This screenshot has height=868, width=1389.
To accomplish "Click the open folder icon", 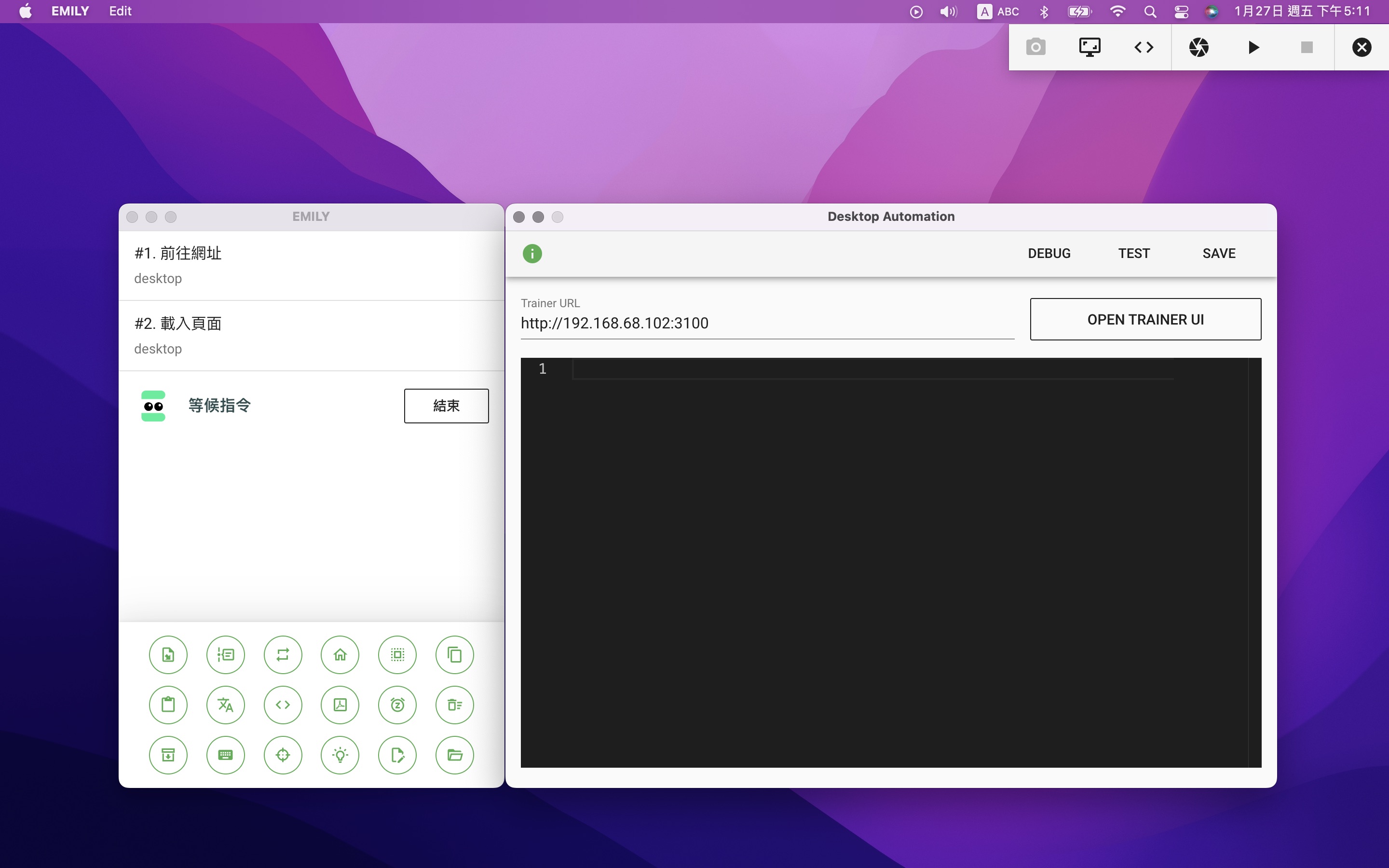I will (454, 754).
